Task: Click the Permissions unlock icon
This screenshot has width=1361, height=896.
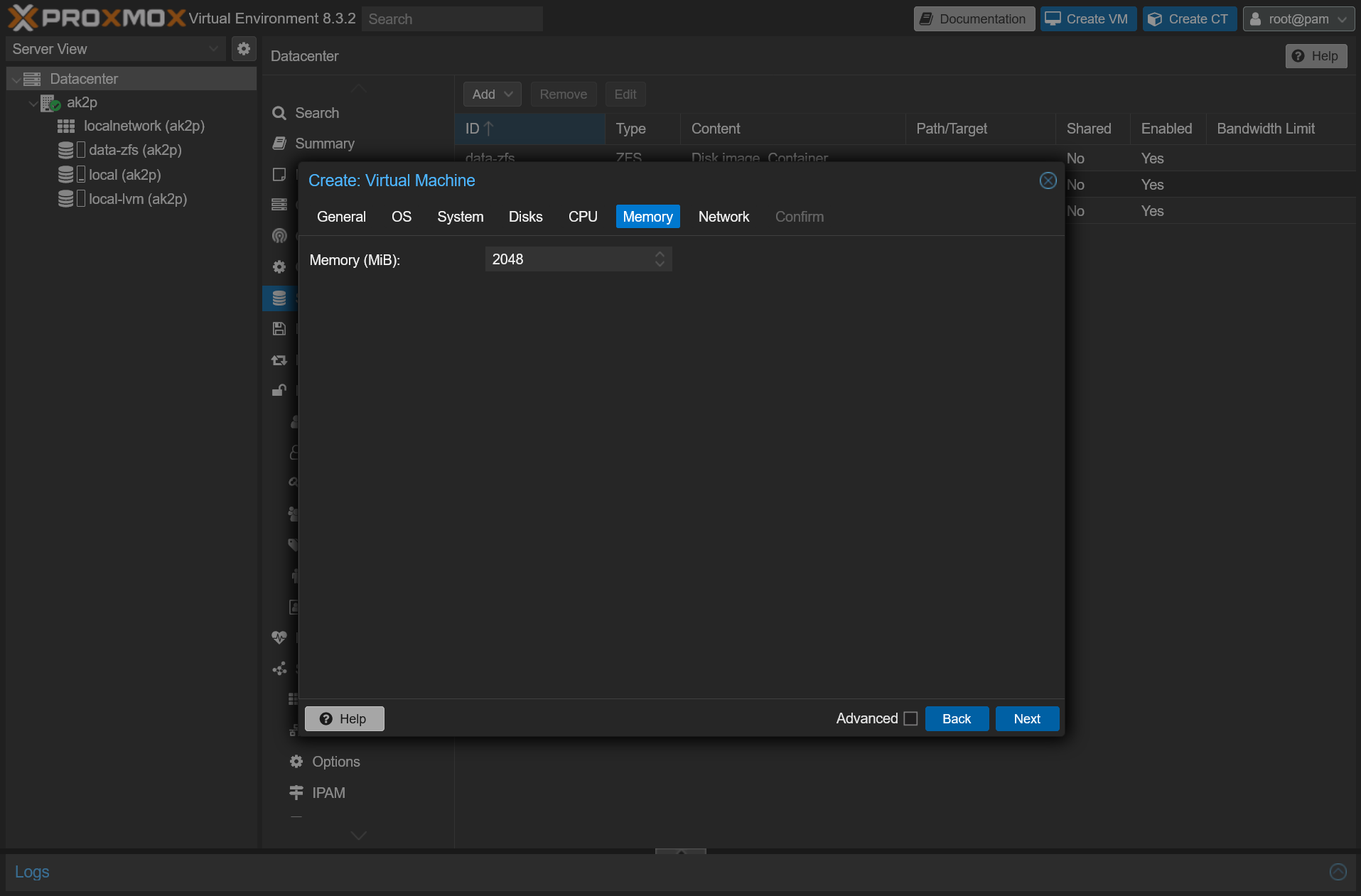Action: 279,390
